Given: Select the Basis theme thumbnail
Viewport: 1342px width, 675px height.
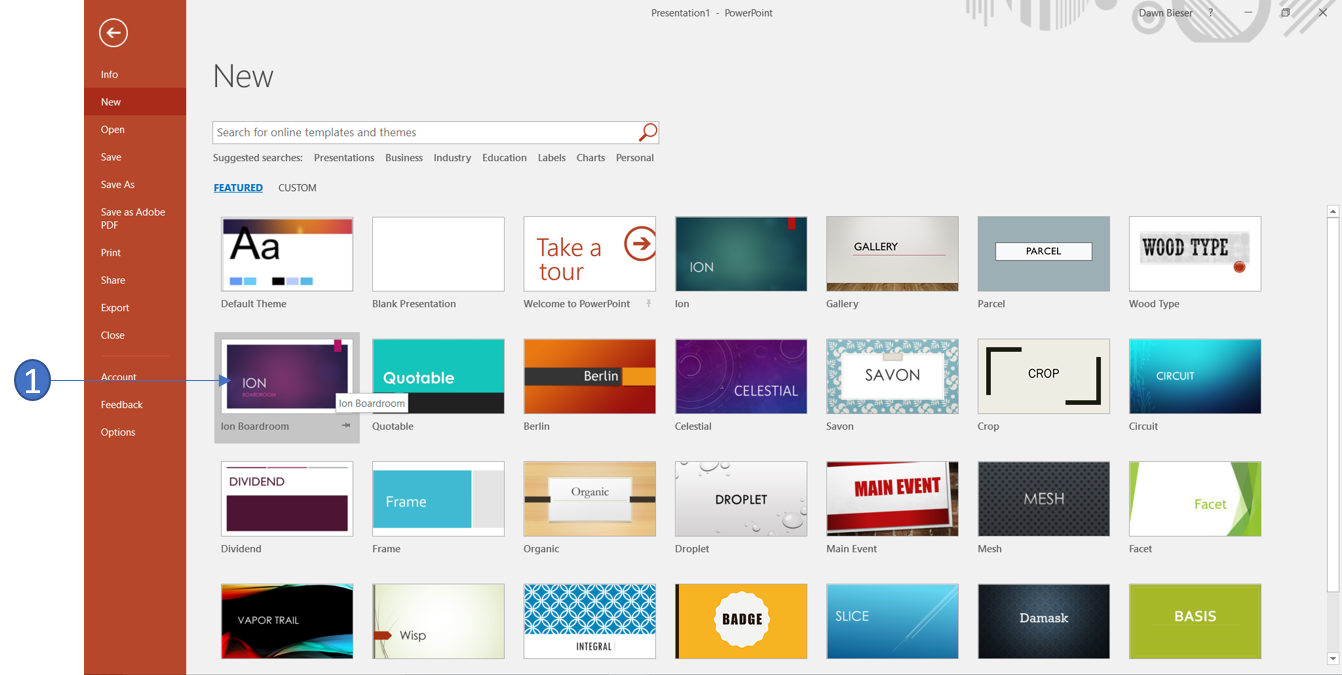Looking at the screenshot, I should [1195, 621].
